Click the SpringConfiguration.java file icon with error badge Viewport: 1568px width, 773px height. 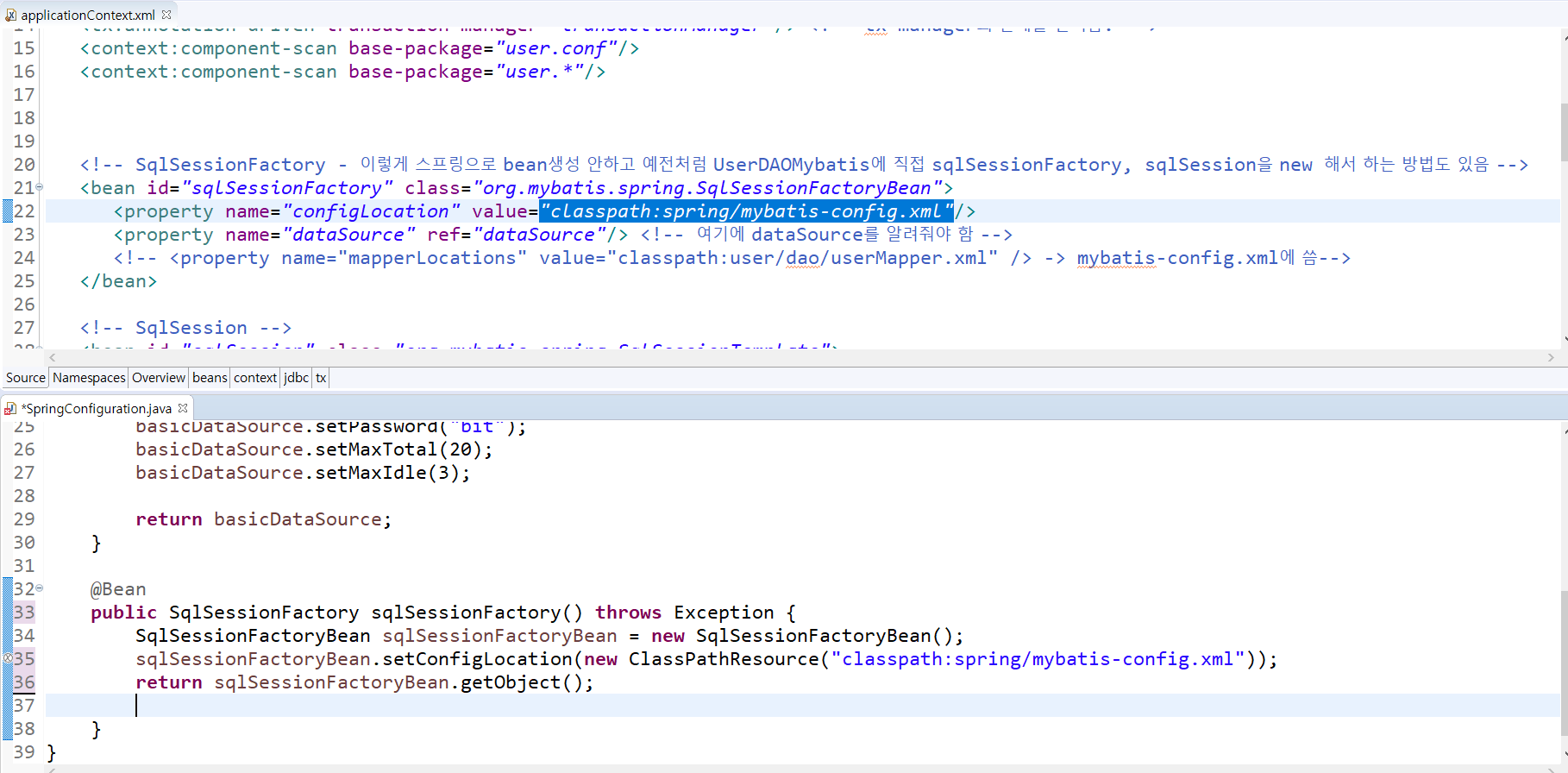[10, 408]
